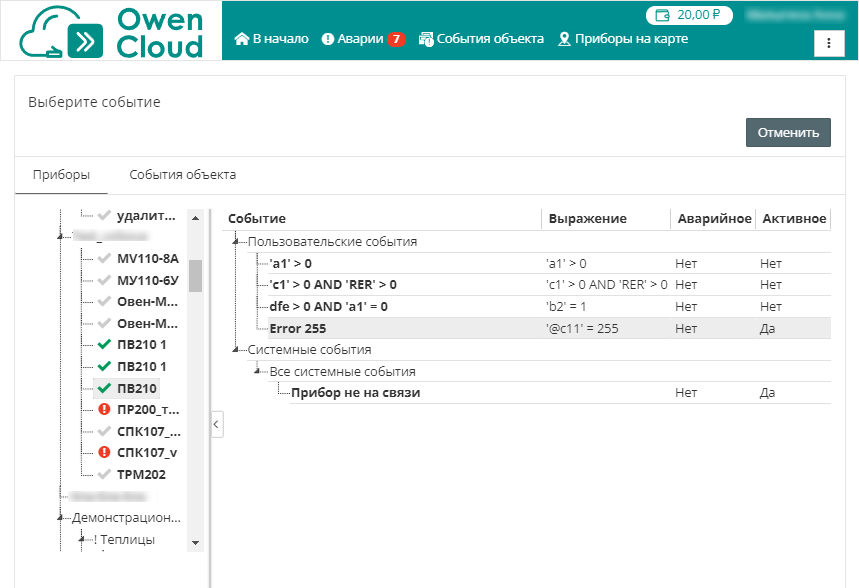Viewport: 859px width, 588px height.
Task: Select the highlighted ПВ210 device
Action: tap(137, 388)
